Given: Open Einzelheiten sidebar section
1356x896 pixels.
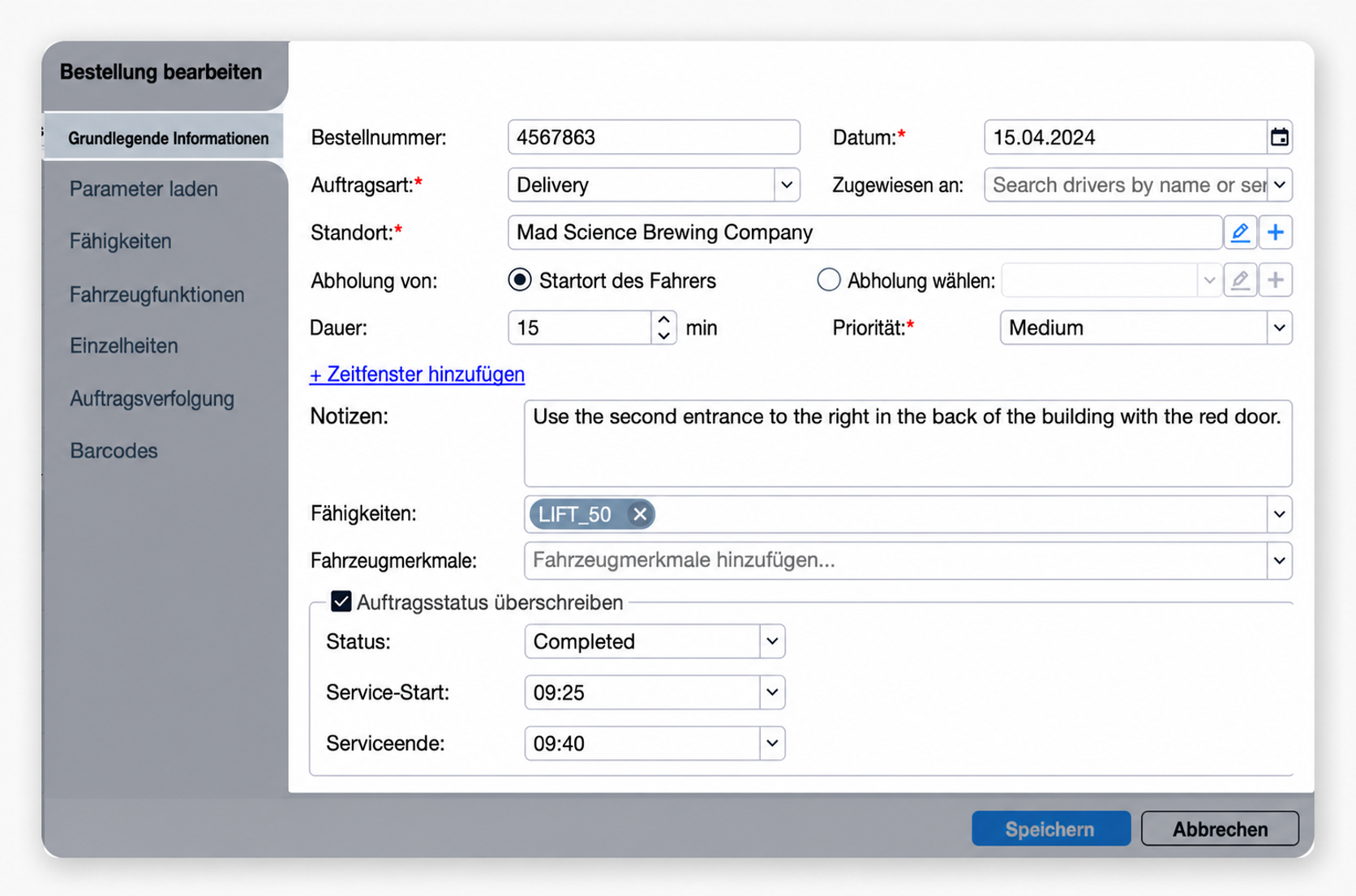Looking at the screenshot, I should pyautogui.click(x=123, y=345).
